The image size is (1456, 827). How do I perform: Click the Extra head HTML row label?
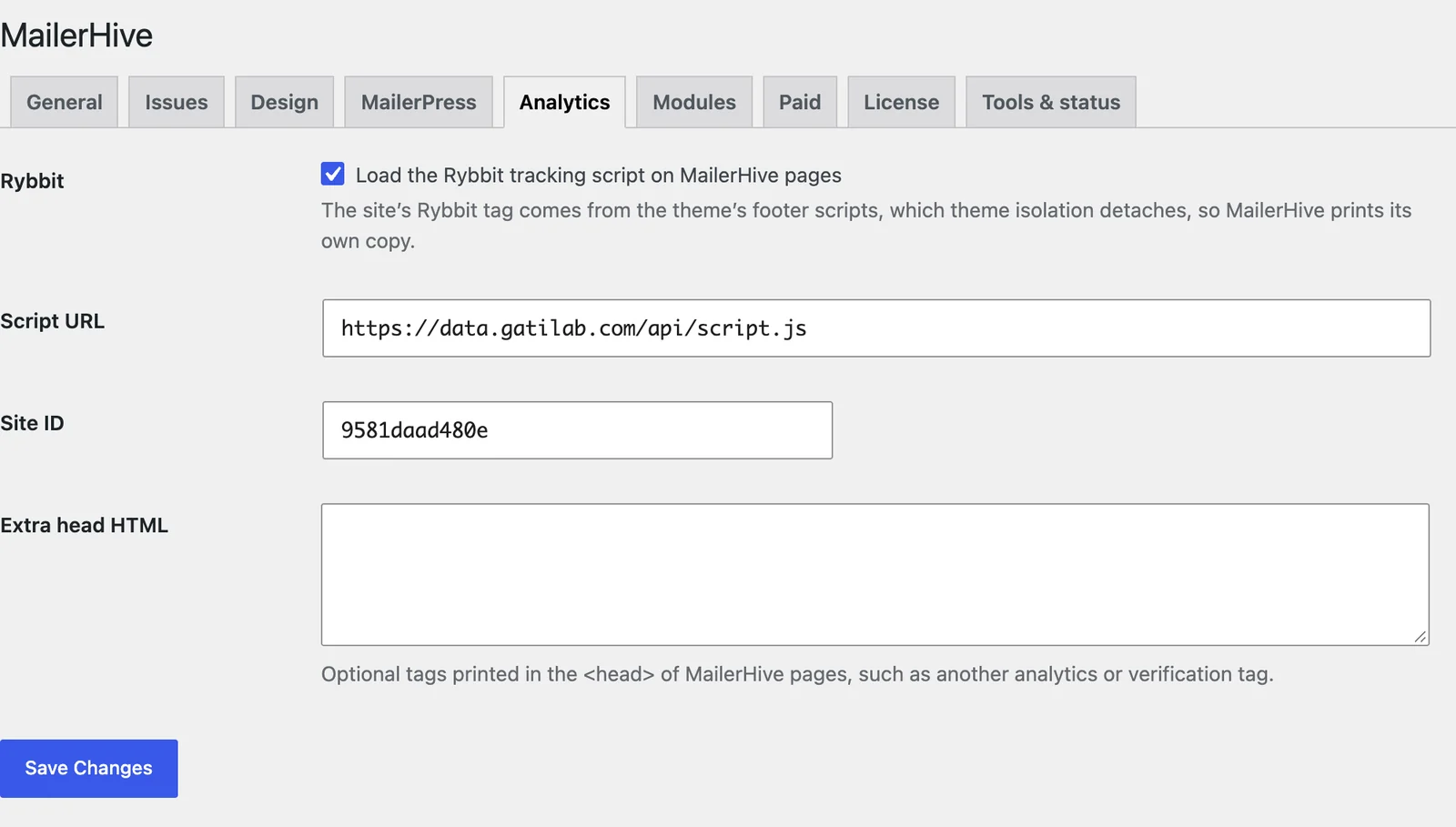coord(84,525)
